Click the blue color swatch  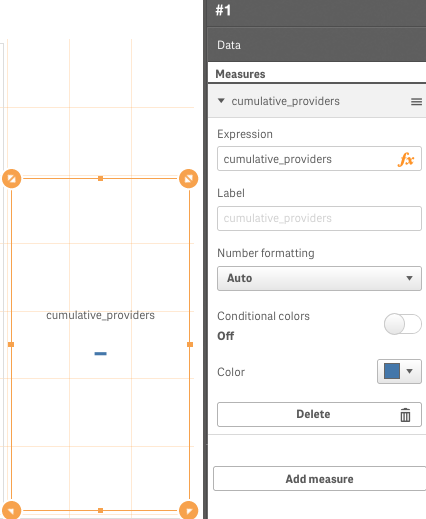392,371
